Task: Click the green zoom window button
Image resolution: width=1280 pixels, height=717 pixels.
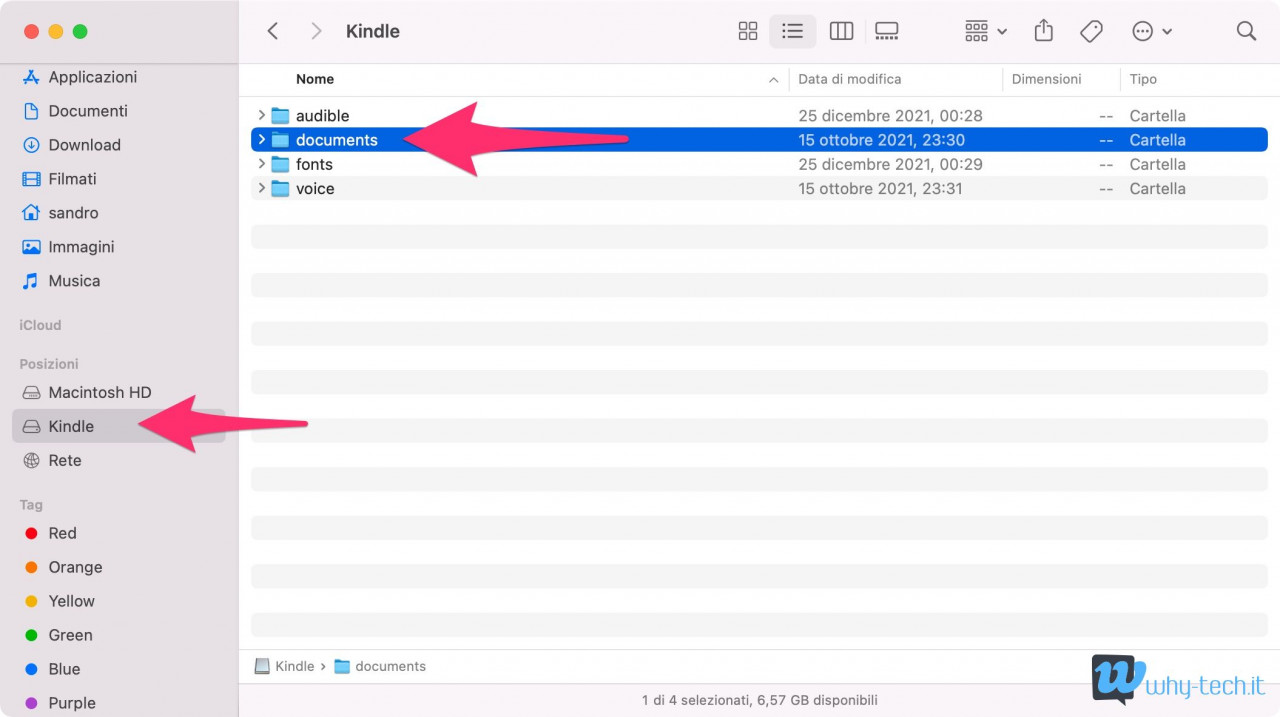Action: point(80,32)
